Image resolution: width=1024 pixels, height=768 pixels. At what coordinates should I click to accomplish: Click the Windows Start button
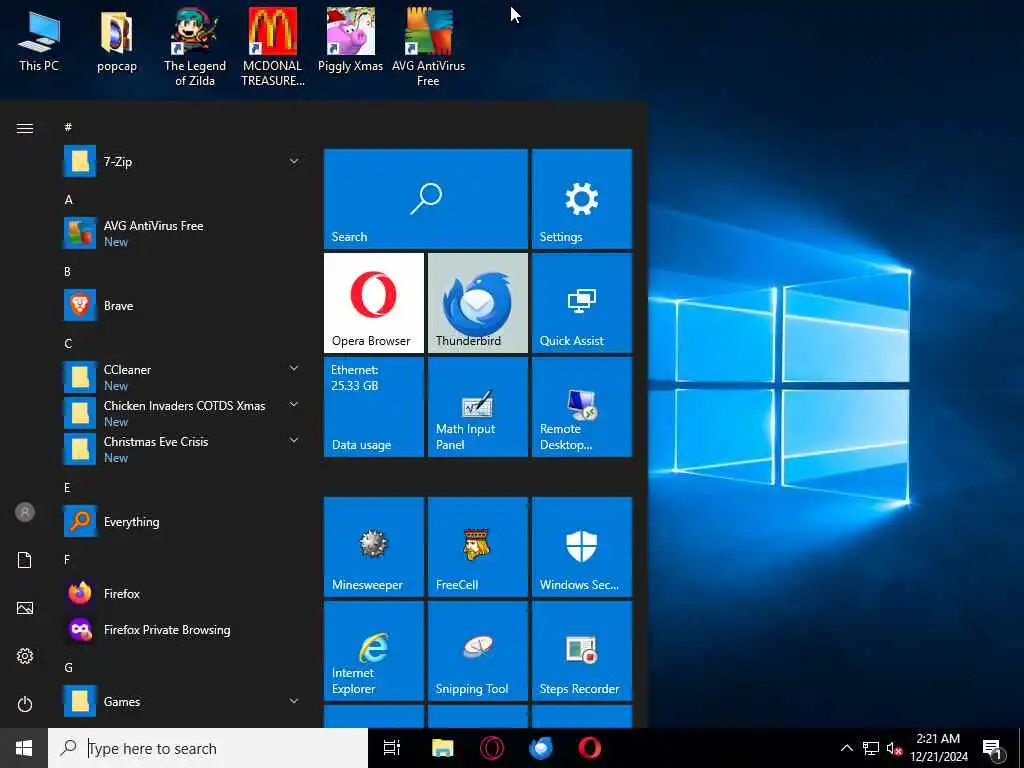[24, 748]
